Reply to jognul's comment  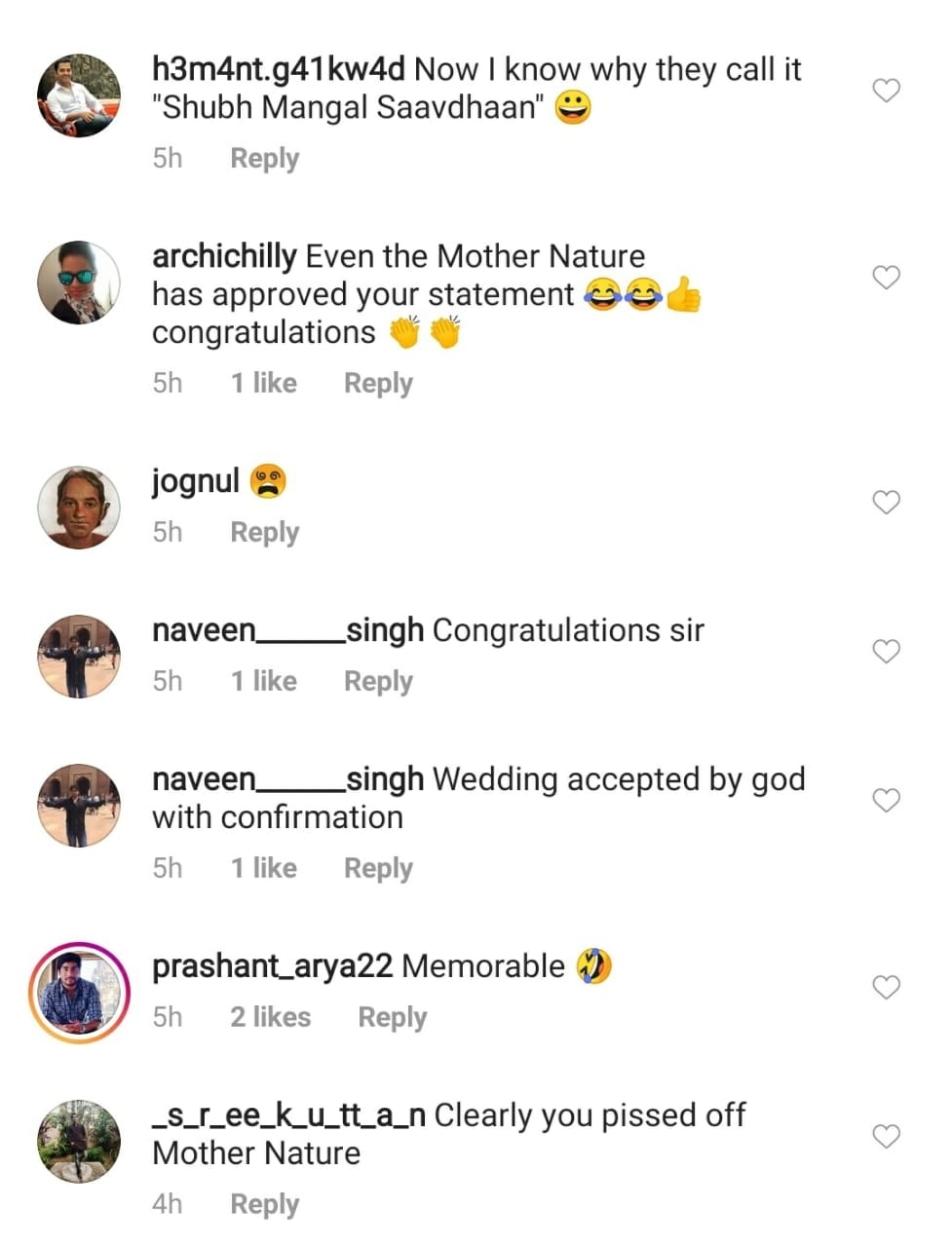point(264,532)
